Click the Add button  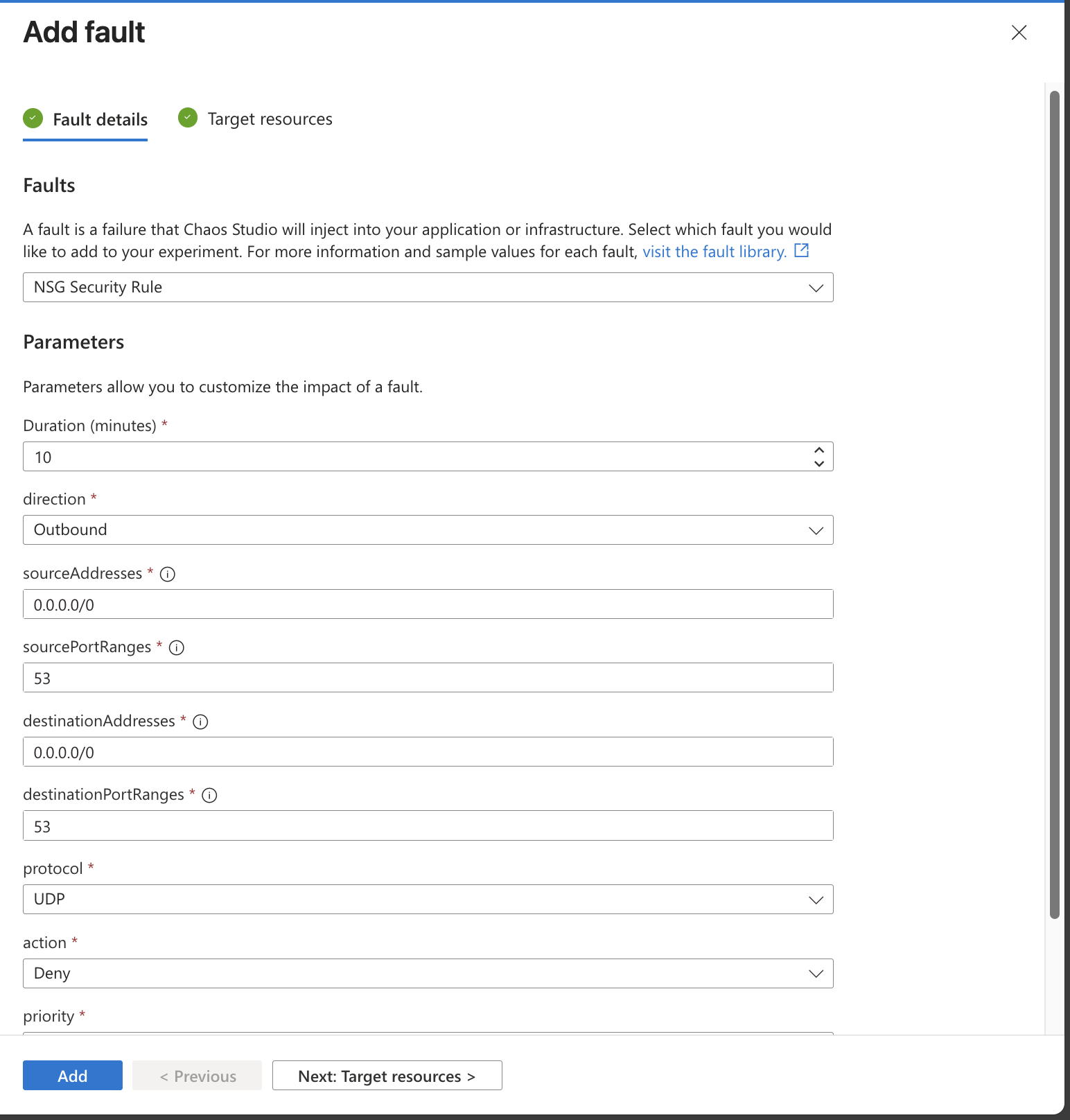[73, 1076]
